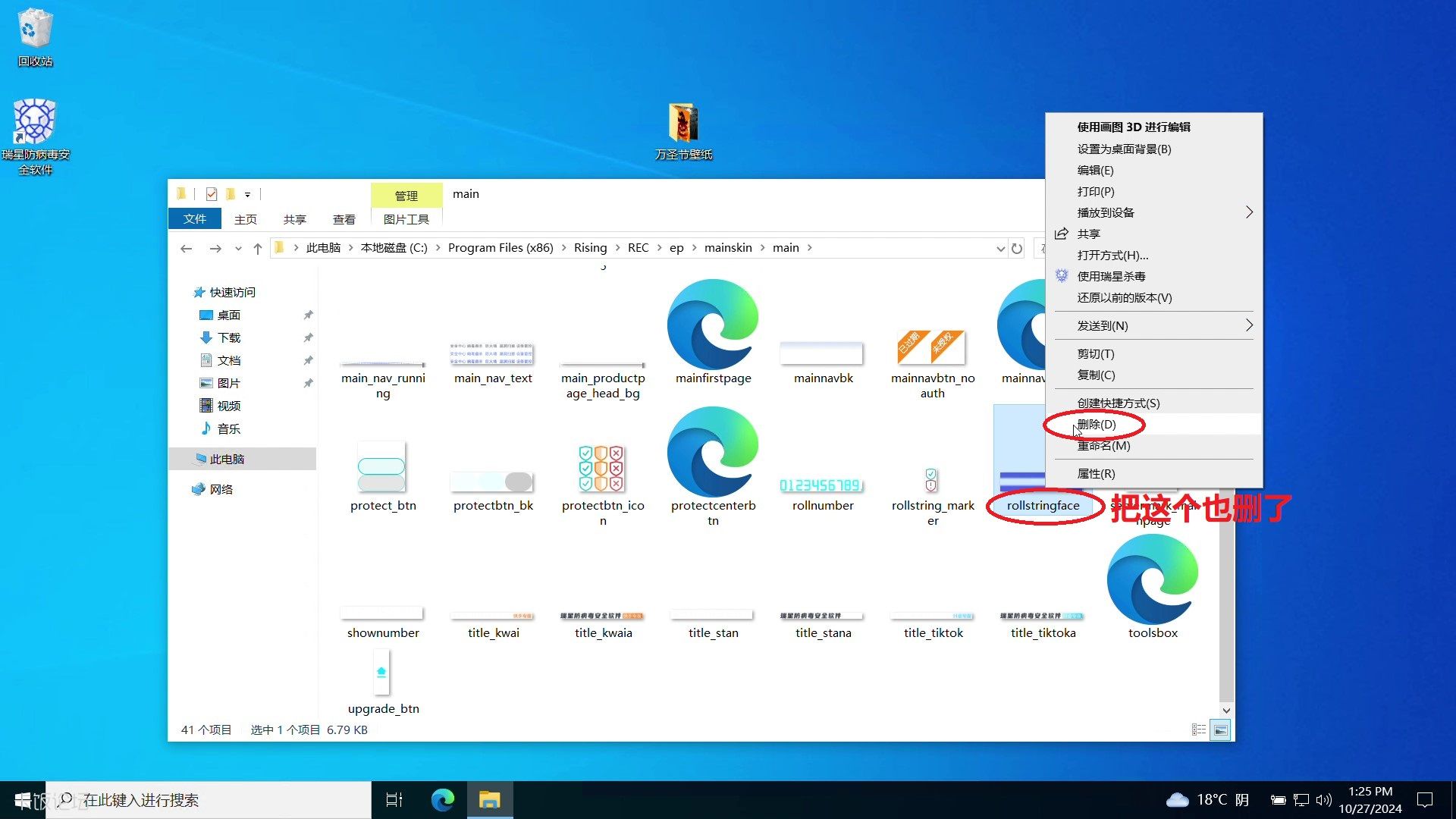Open the notification center icon
The image size is (1456, 819).
[x=1425, y=799]
